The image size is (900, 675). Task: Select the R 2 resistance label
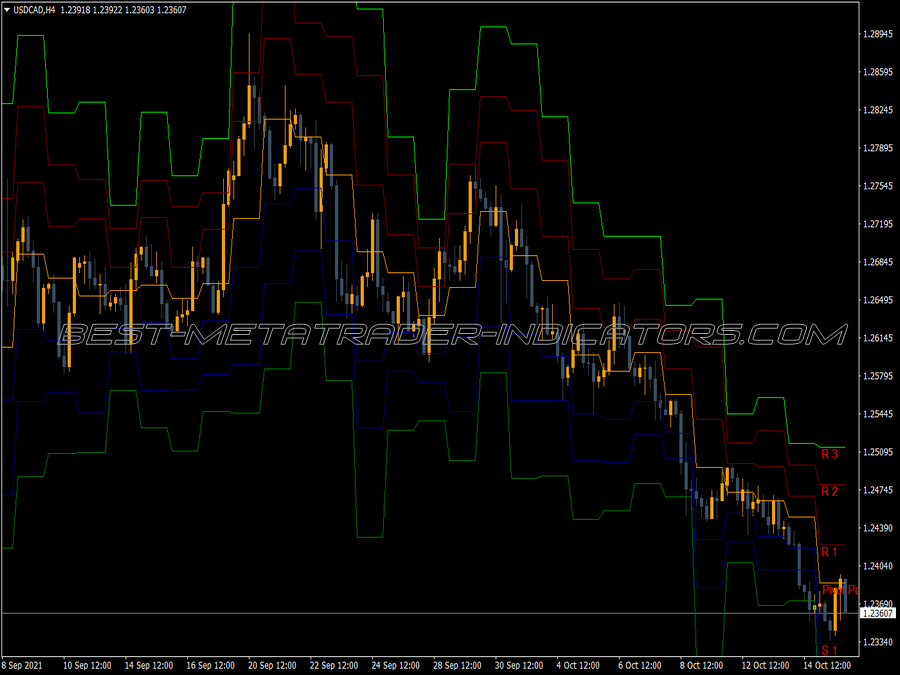[829, 491]
